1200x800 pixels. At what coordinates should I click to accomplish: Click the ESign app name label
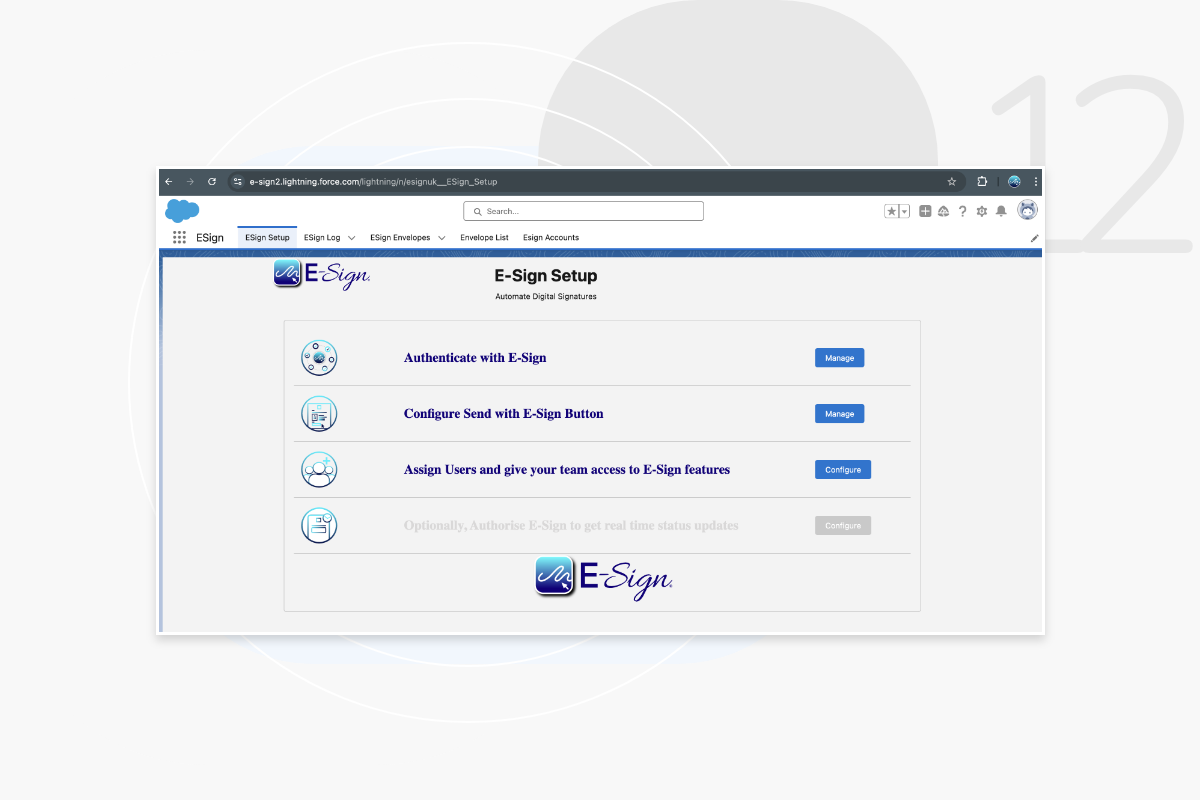pyautogui.click(x=210, y=238)
